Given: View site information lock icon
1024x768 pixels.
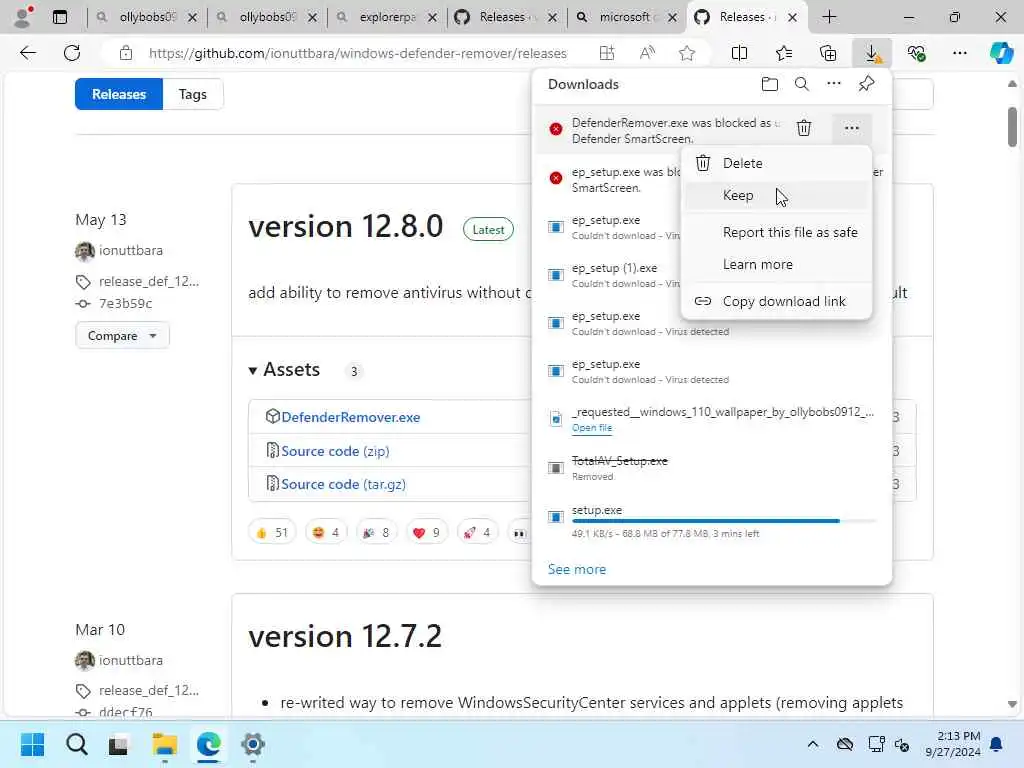Looking at the screenshot, I should tap(126, 53).
